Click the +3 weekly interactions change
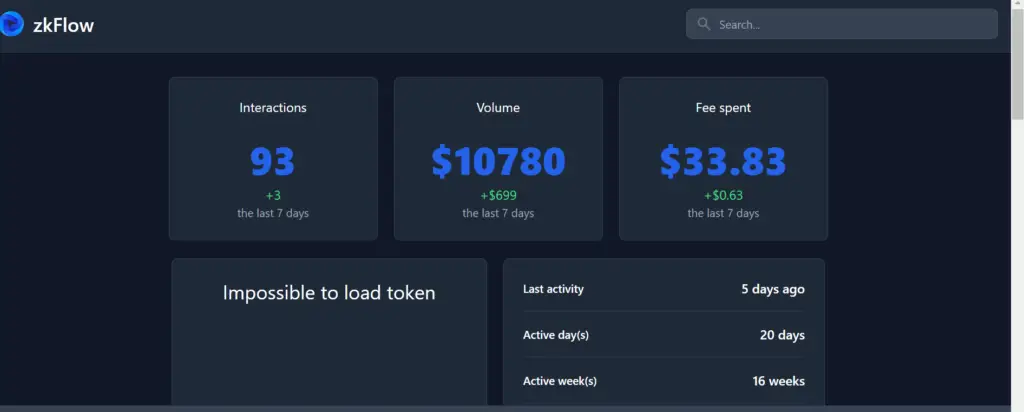1024x412 pixels. 273,195
